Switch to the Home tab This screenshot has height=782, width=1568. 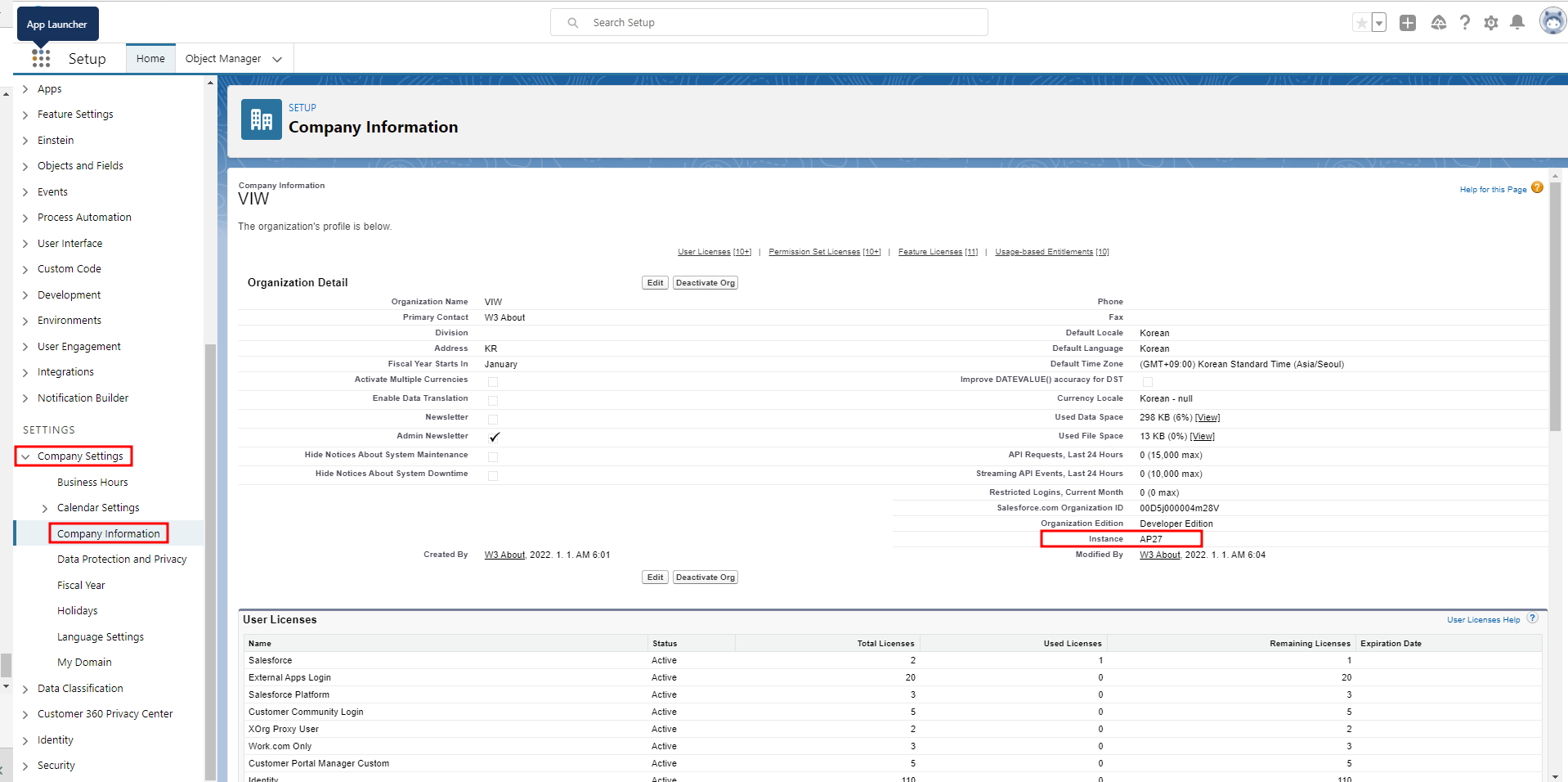click(x=150, y=58)
